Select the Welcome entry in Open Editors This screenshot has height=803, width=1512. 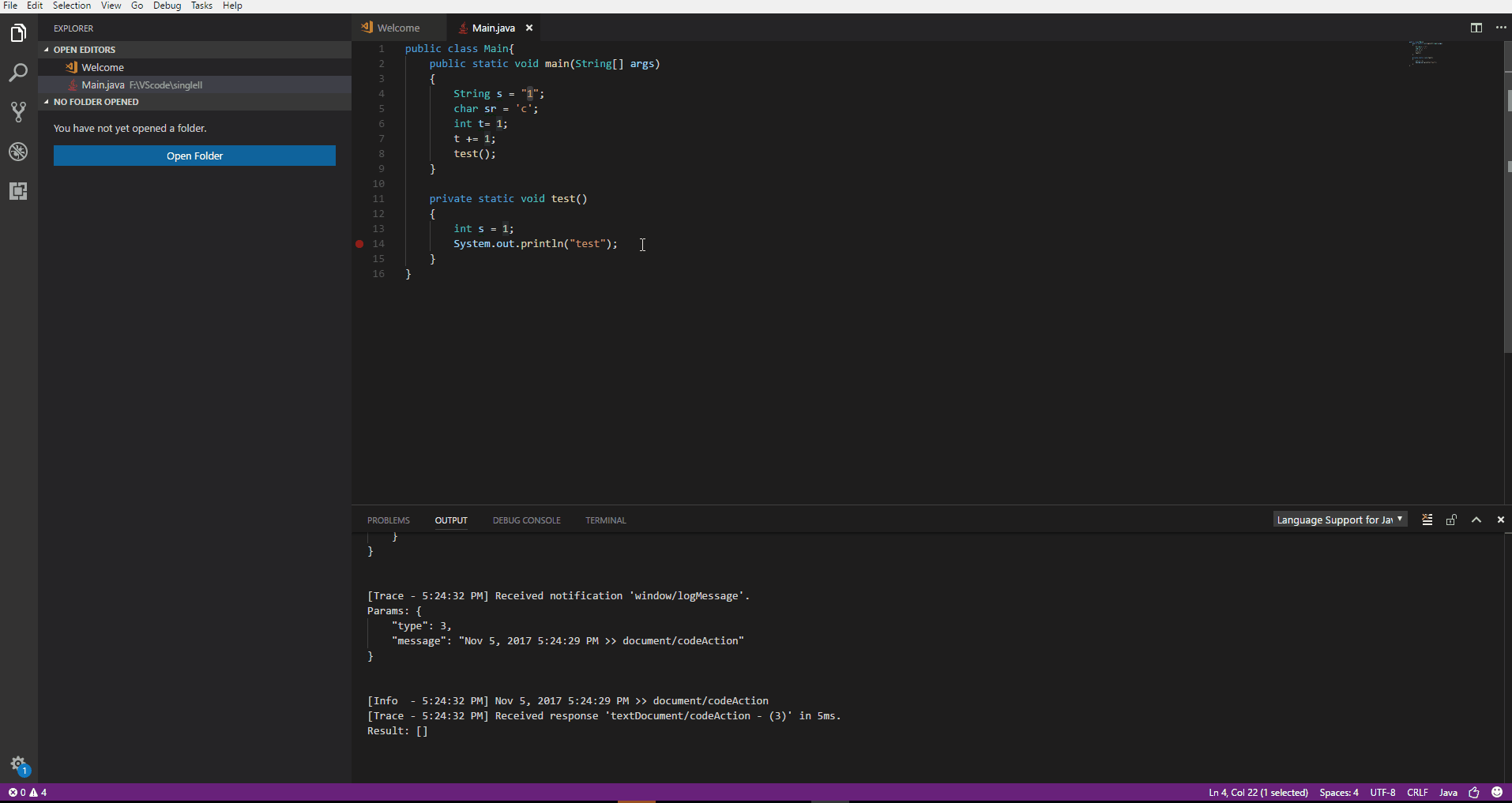101,67
